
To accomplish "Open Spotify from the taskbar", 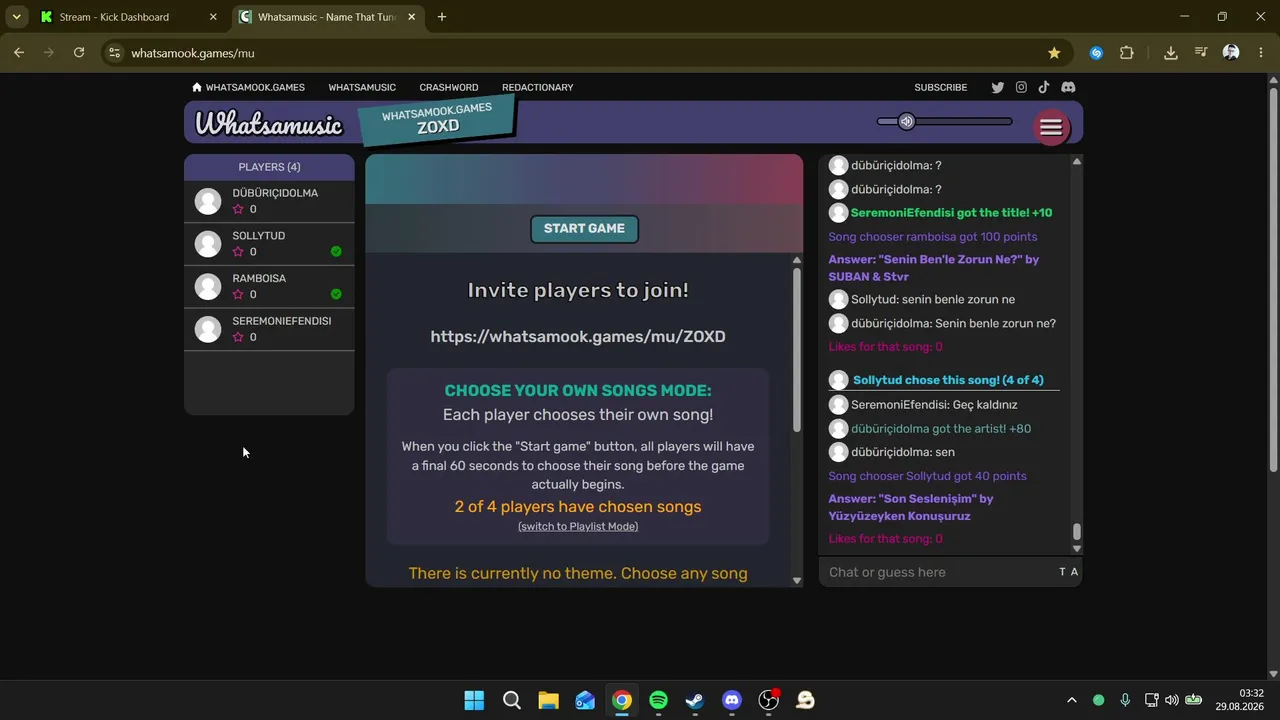I will coord(658,700).
